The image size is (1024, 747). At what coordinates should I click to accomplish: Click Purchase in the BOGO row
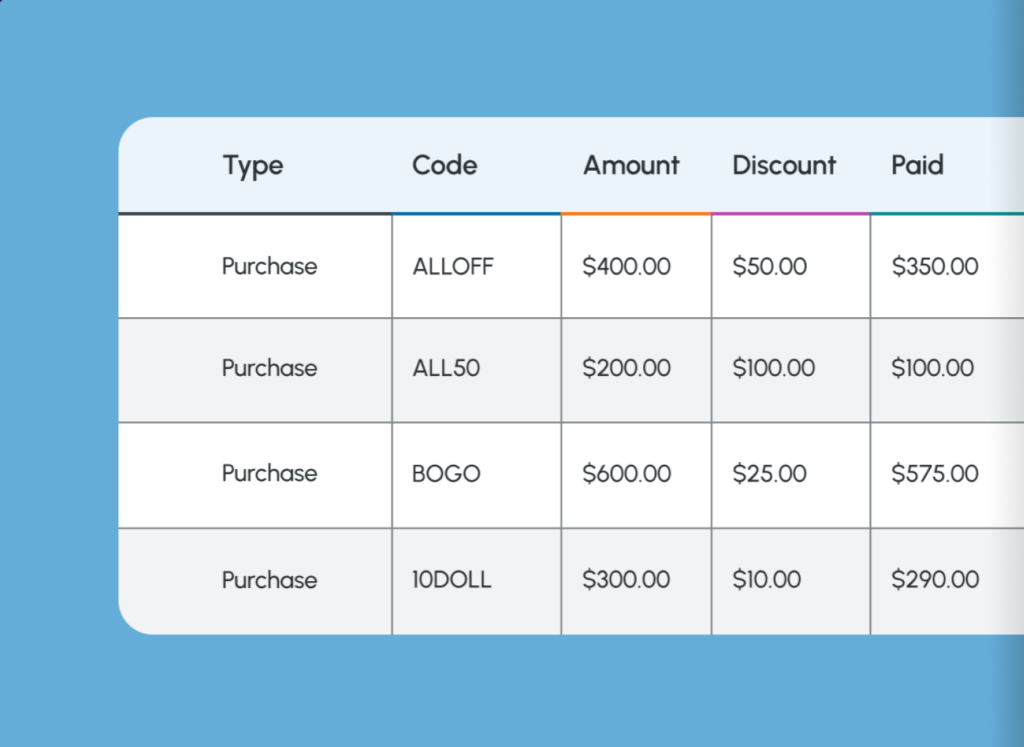click(269, 474)
